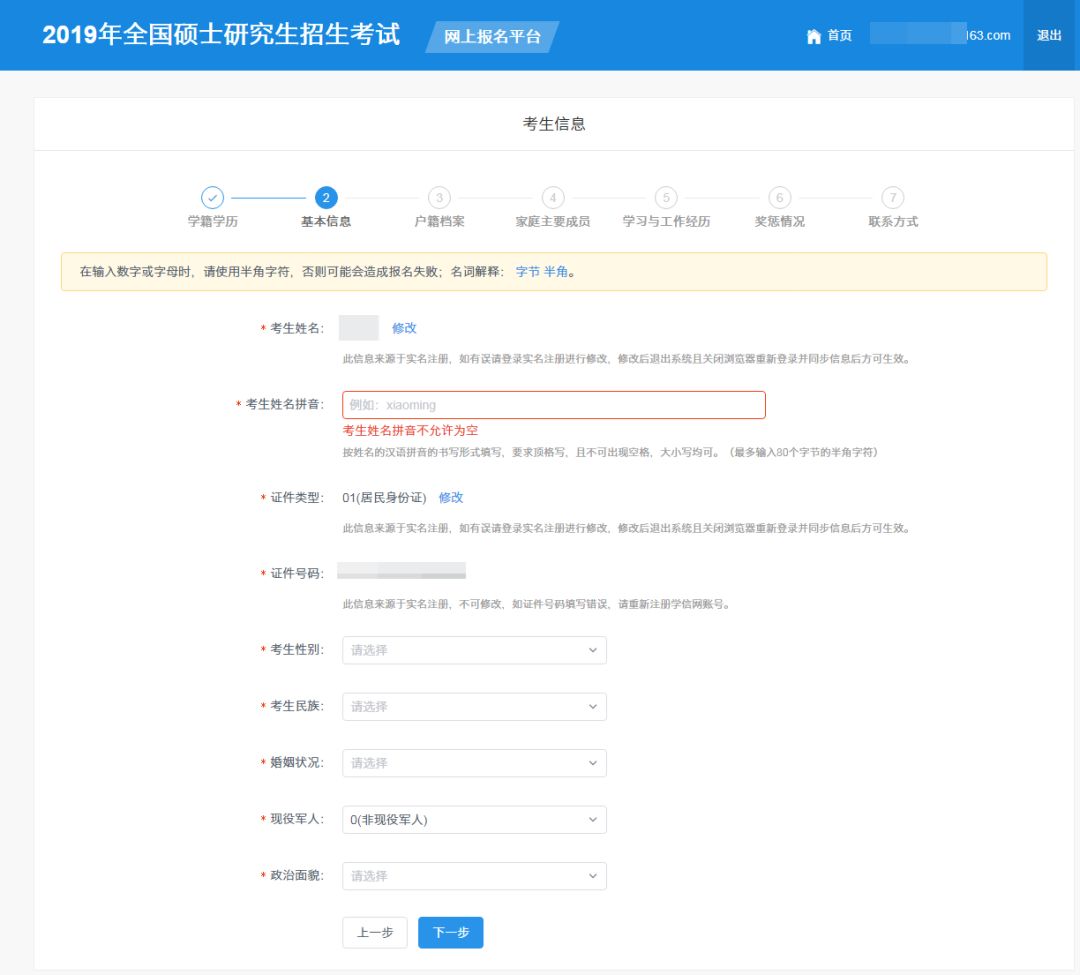The image size is (1080, 975).
Task: Go to step 7 circle 联系方式
Action: 893,198
